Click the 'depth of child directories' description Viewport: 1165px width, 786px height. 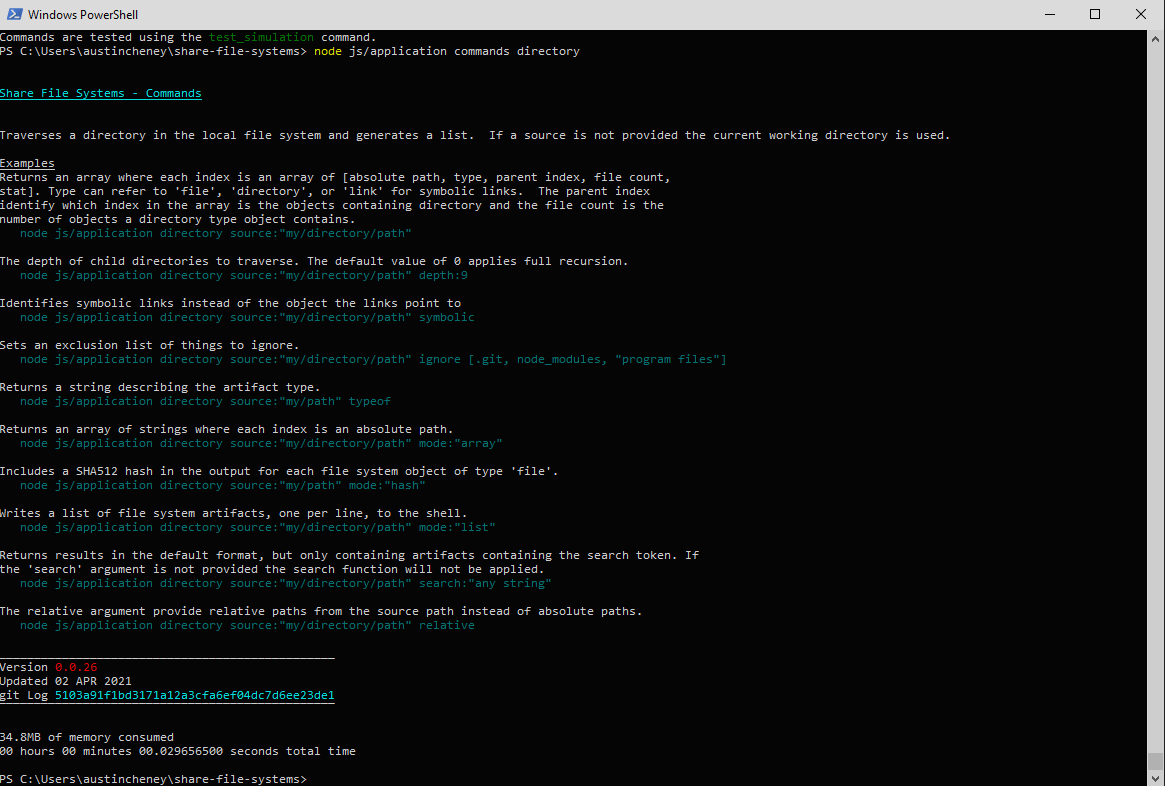pos(314,261)
